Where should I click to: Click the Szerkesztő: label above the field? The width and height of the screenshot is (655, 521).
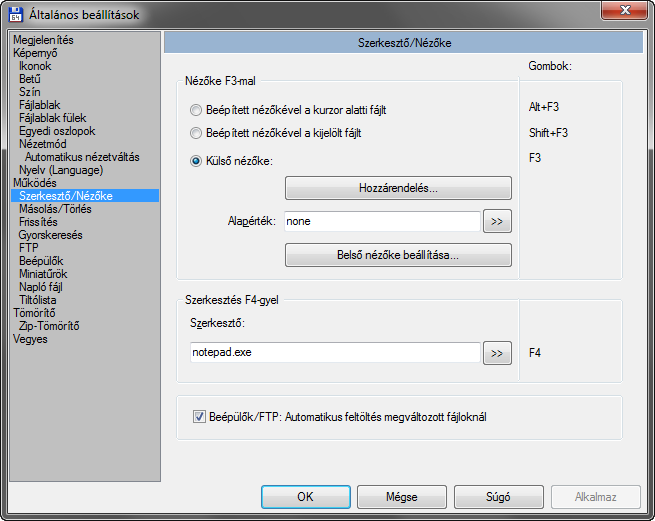click(217, 323)
